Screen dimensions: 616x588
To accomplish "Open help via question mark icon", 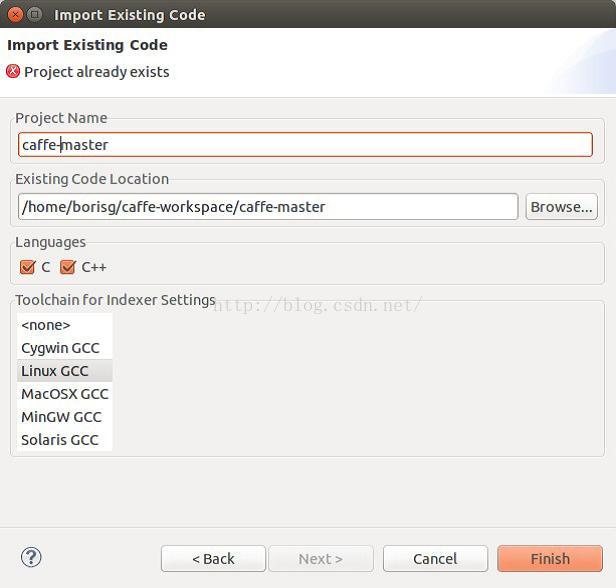I will point(31,557).
